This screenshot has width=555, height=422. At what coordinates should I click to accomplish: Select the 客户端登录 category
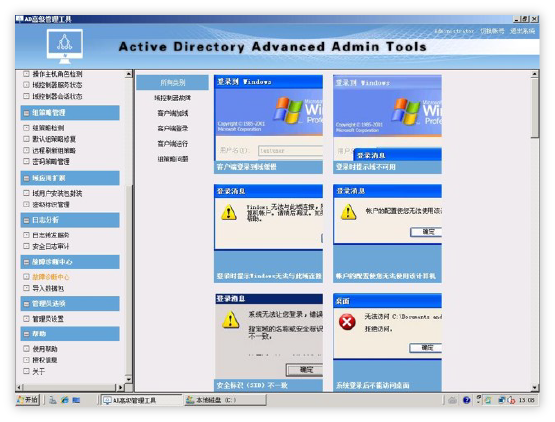(172, 129)
